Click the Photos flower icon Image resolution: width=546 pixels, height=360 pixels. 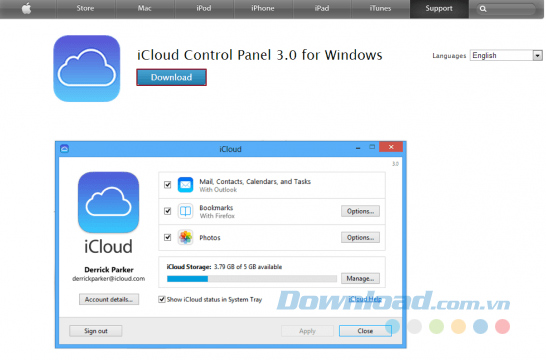point(186,237)
